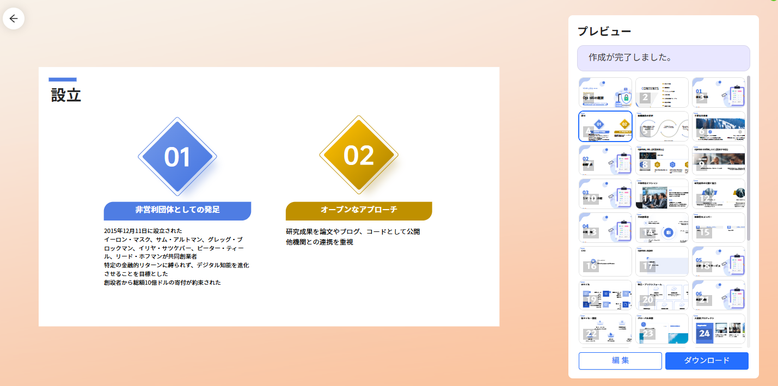
Task: Click the blue 01 diamond icon
Action: [177, 157]
